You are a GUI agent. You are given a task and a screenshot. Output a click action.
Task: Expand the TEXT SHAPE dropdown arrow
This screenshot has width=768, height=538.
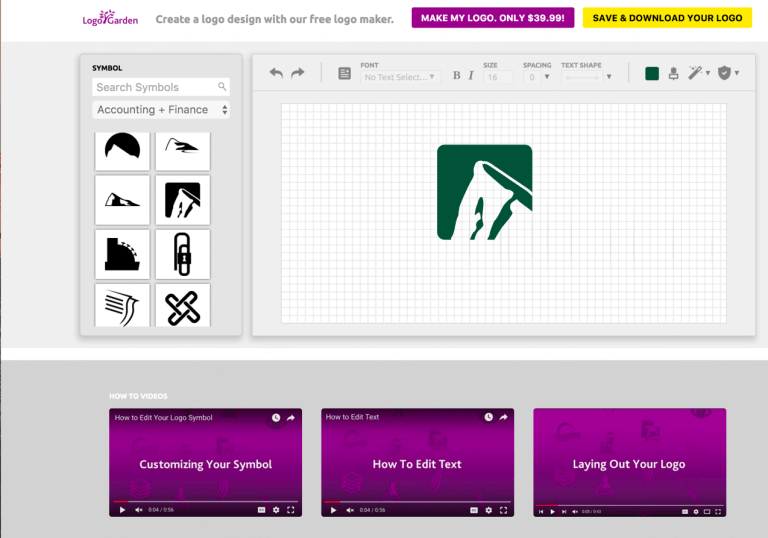[609, 77]
